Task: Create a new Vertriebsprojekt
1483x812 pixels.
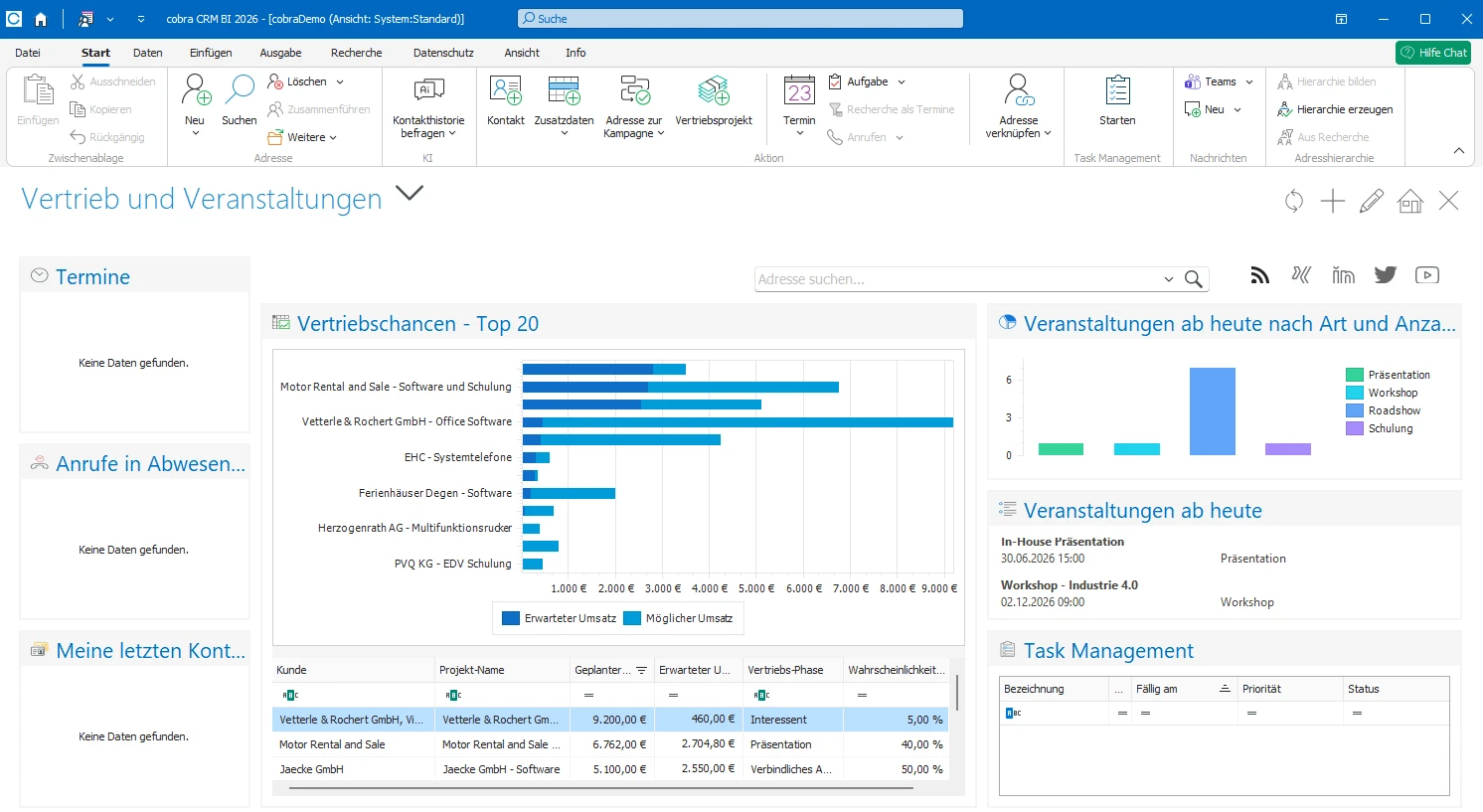Action: 714,100
